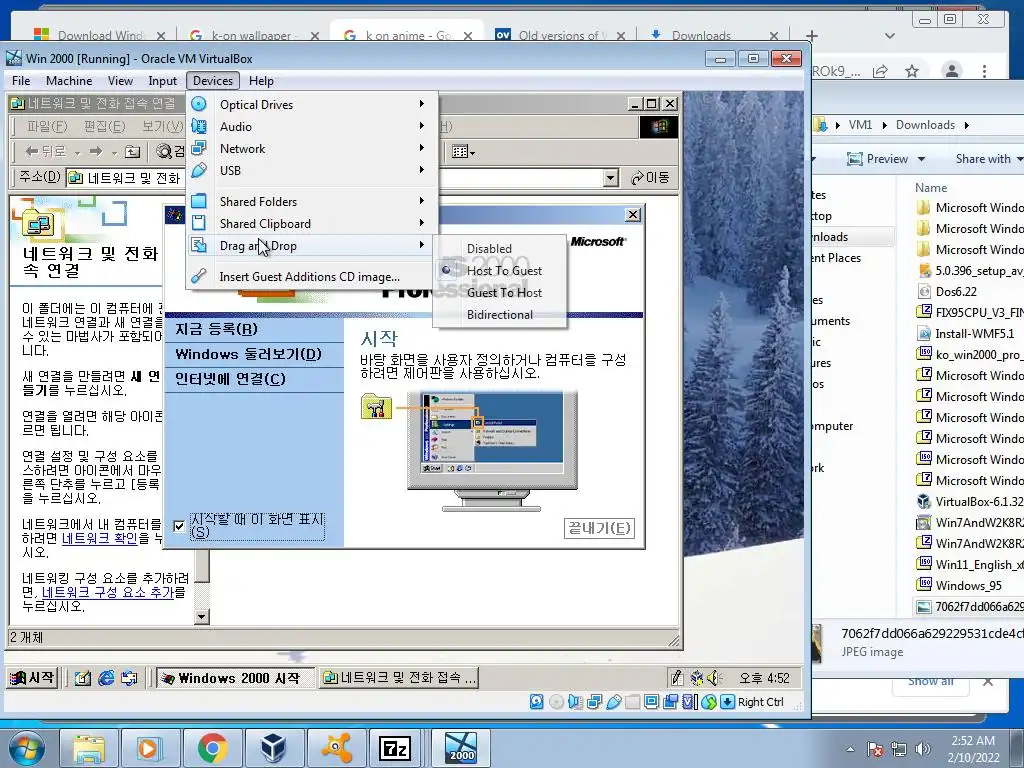Click the Outlook Express quick launch icon
The width and height of the screenshot is (1024, 768).
coord(129,679)
